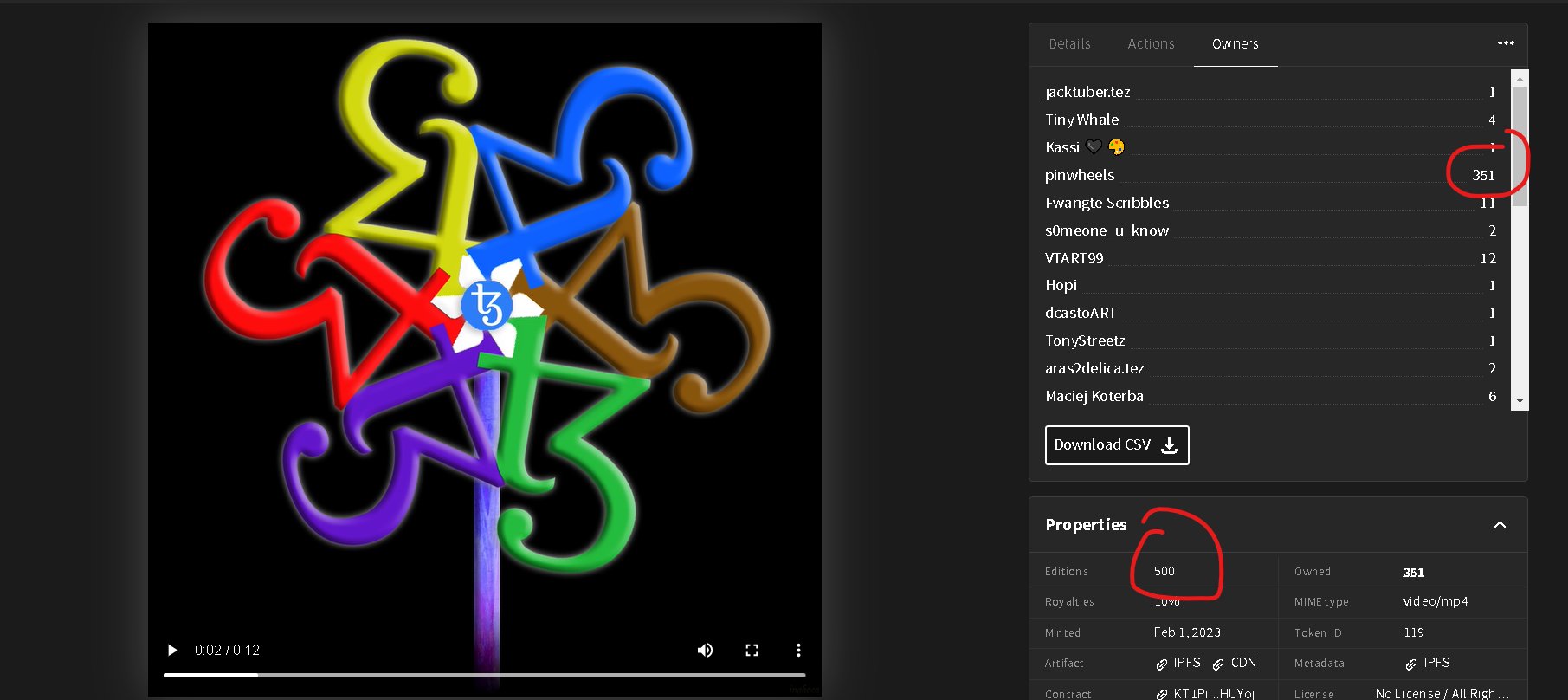Screen dimensions: 1568x700
Task: Open owner Fwangte Scribbles
Action: pyautogui.click(x=1107, y=203)
